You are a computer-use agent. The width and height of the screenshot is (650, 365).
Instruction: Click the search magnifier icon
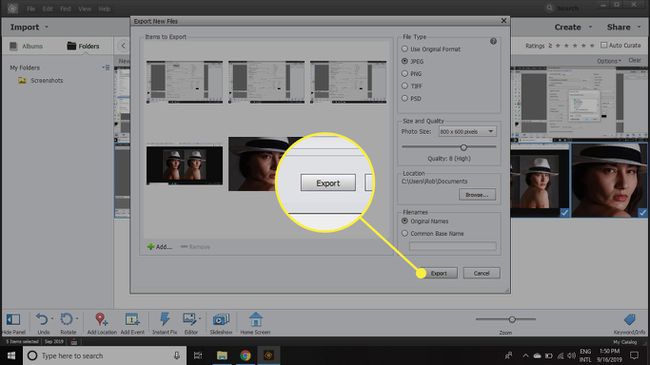click(x=550, y=8)
